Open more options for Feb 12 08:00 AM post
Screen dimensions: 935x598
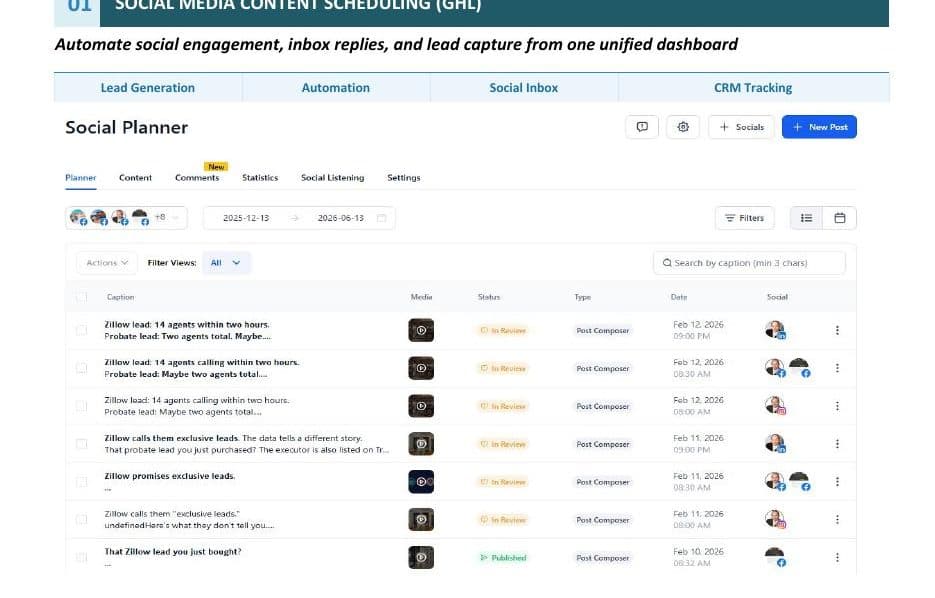click(837, 406)
